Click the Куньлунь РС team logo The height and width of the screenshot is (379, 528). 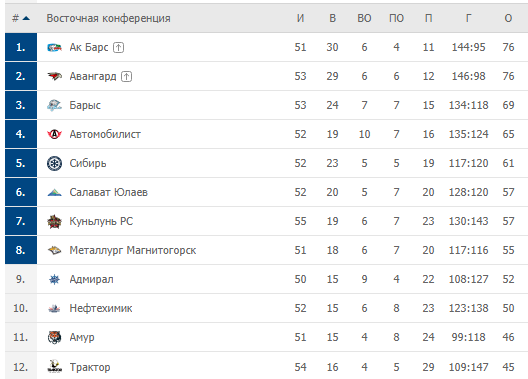point(54,221)
